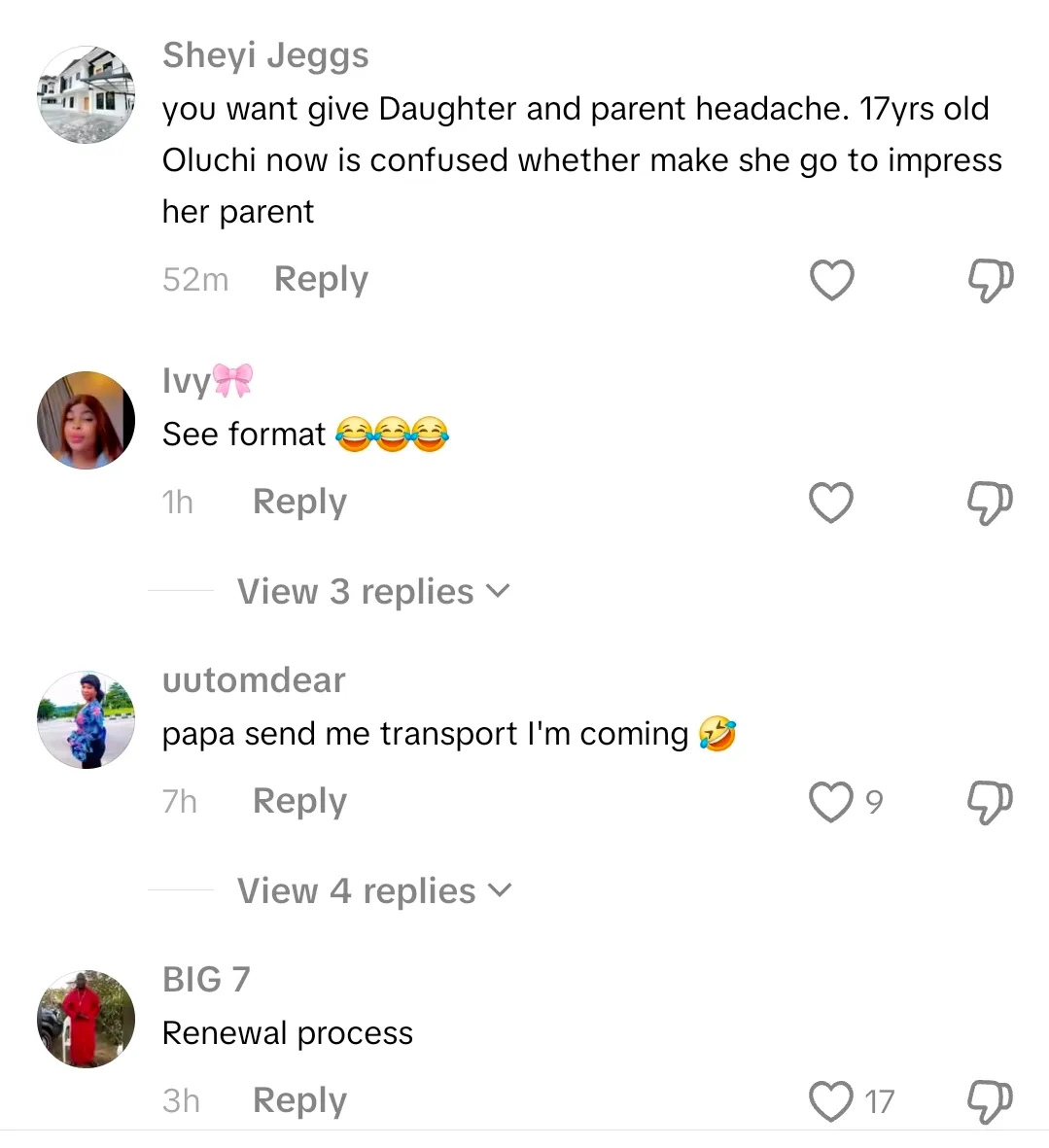Open Sheyi Jeggs' profile picture
Viewport: 1049px width, 1148px height.
[x=87, y=94]
